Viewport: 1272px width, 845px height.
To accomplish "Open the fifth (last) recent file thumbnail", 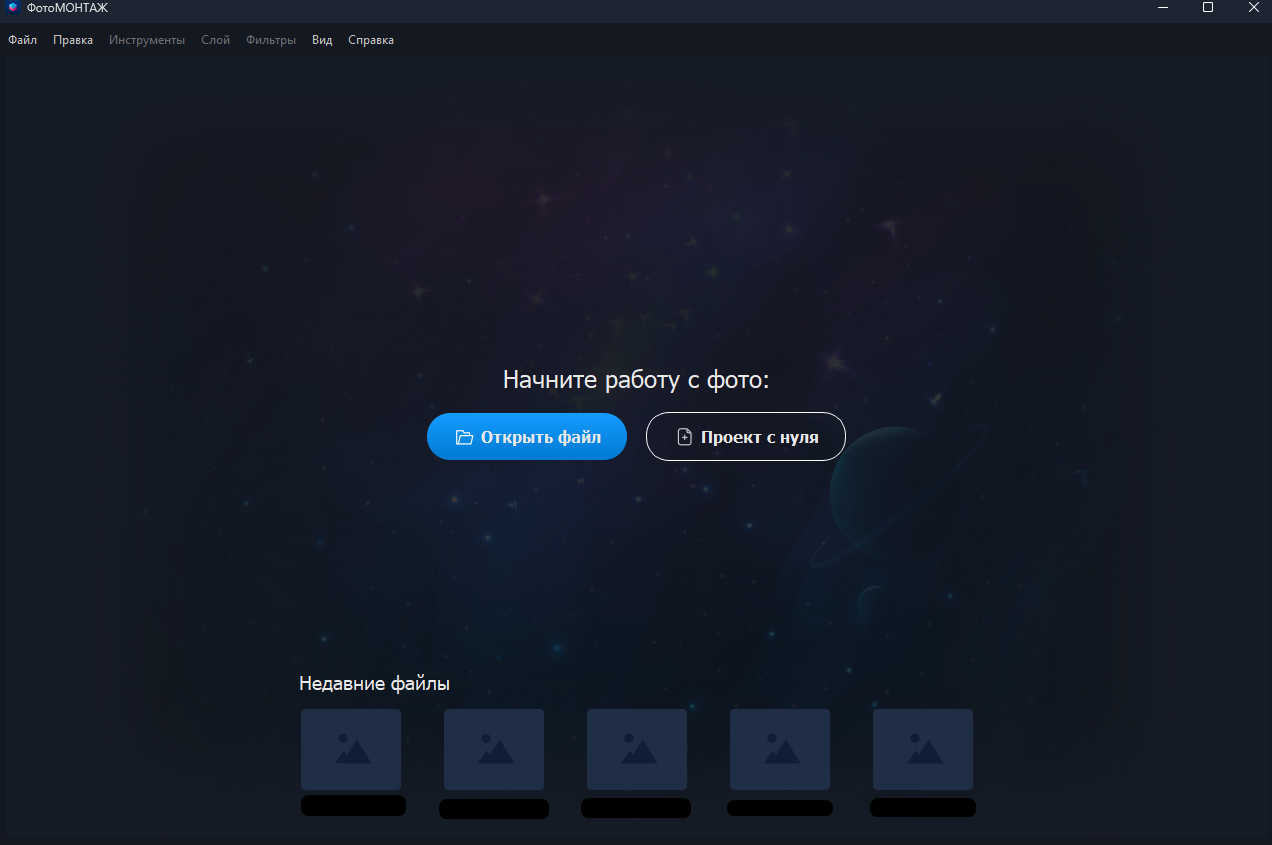I will pyautogui.click(x=923, y=750).
